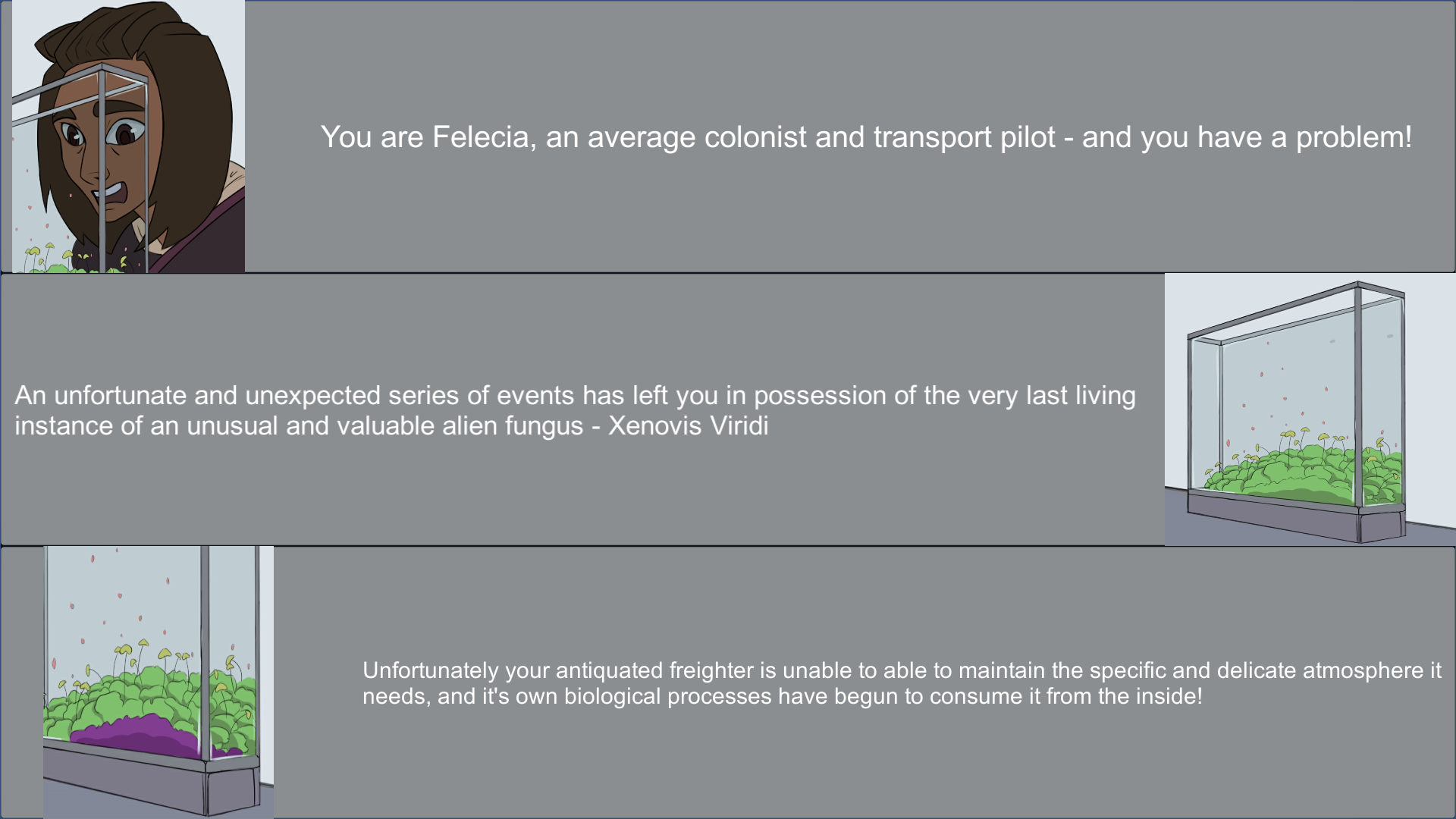Click the Xenovis Viridi description text

tap(575, 410)
